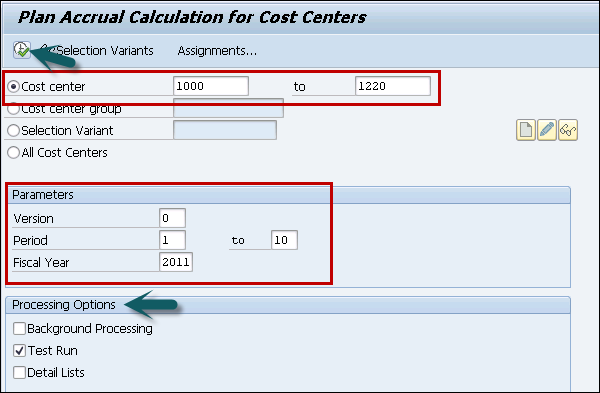Select the Cost center radio button

click(x=13, y=86)
